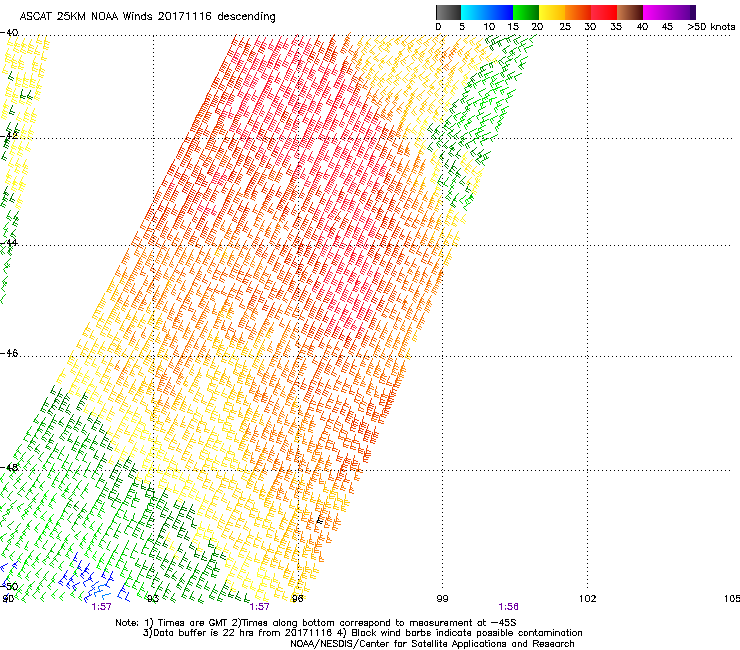Select the yellow 20-25 knots legend color
The height and width of the screenshot is (650, 740).
pyautogui.click(x=552, y=12)
